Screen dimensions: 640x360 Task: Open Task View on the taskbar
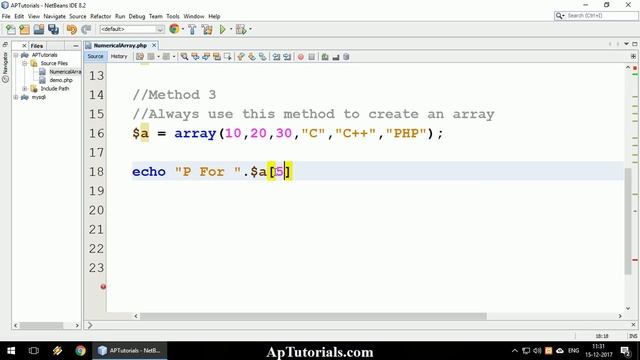(34, 351)
